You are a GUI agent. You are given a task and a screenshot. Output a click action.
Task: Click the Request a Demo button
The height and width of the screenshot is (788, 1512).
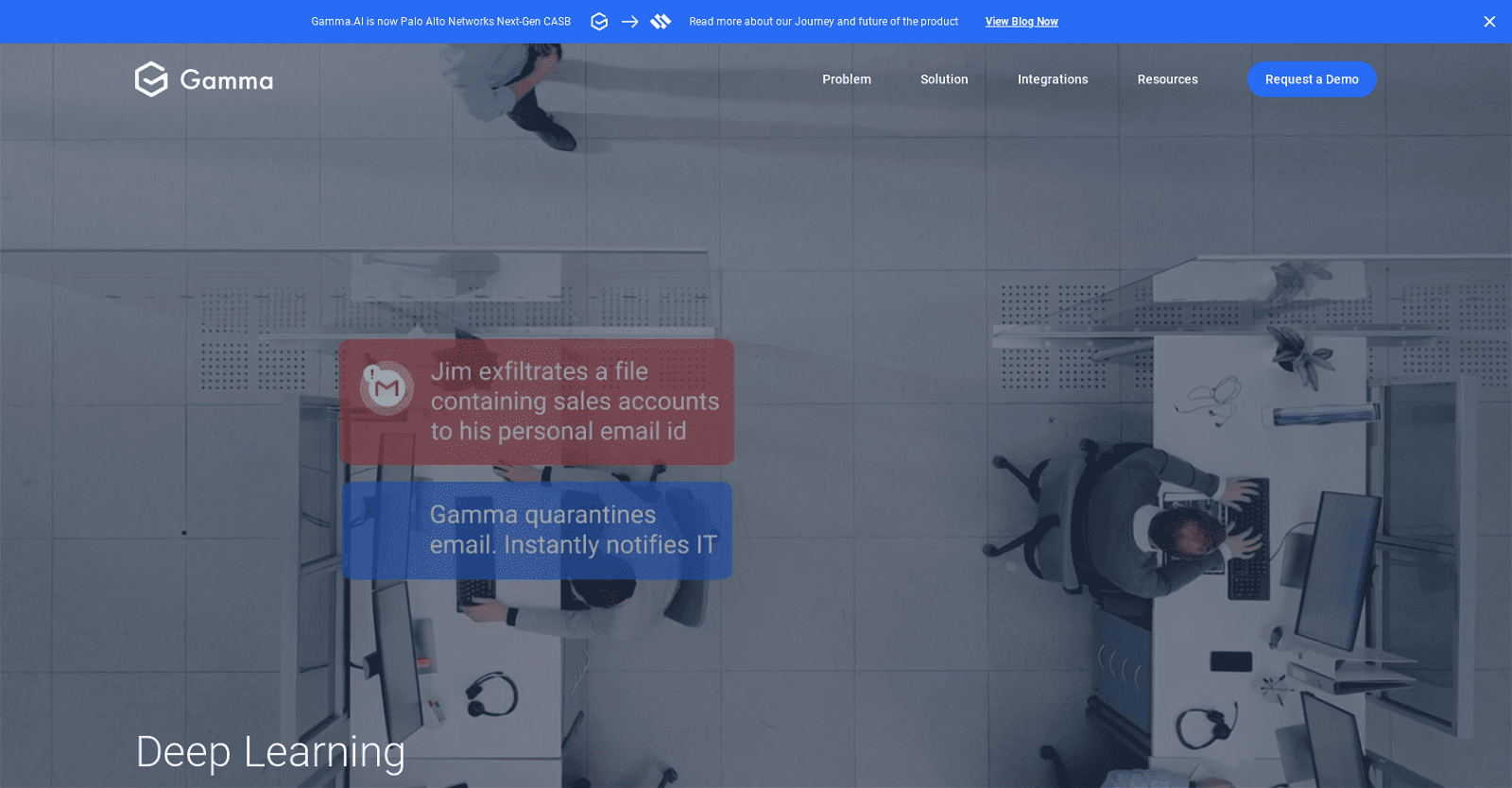click(1312, 79)
